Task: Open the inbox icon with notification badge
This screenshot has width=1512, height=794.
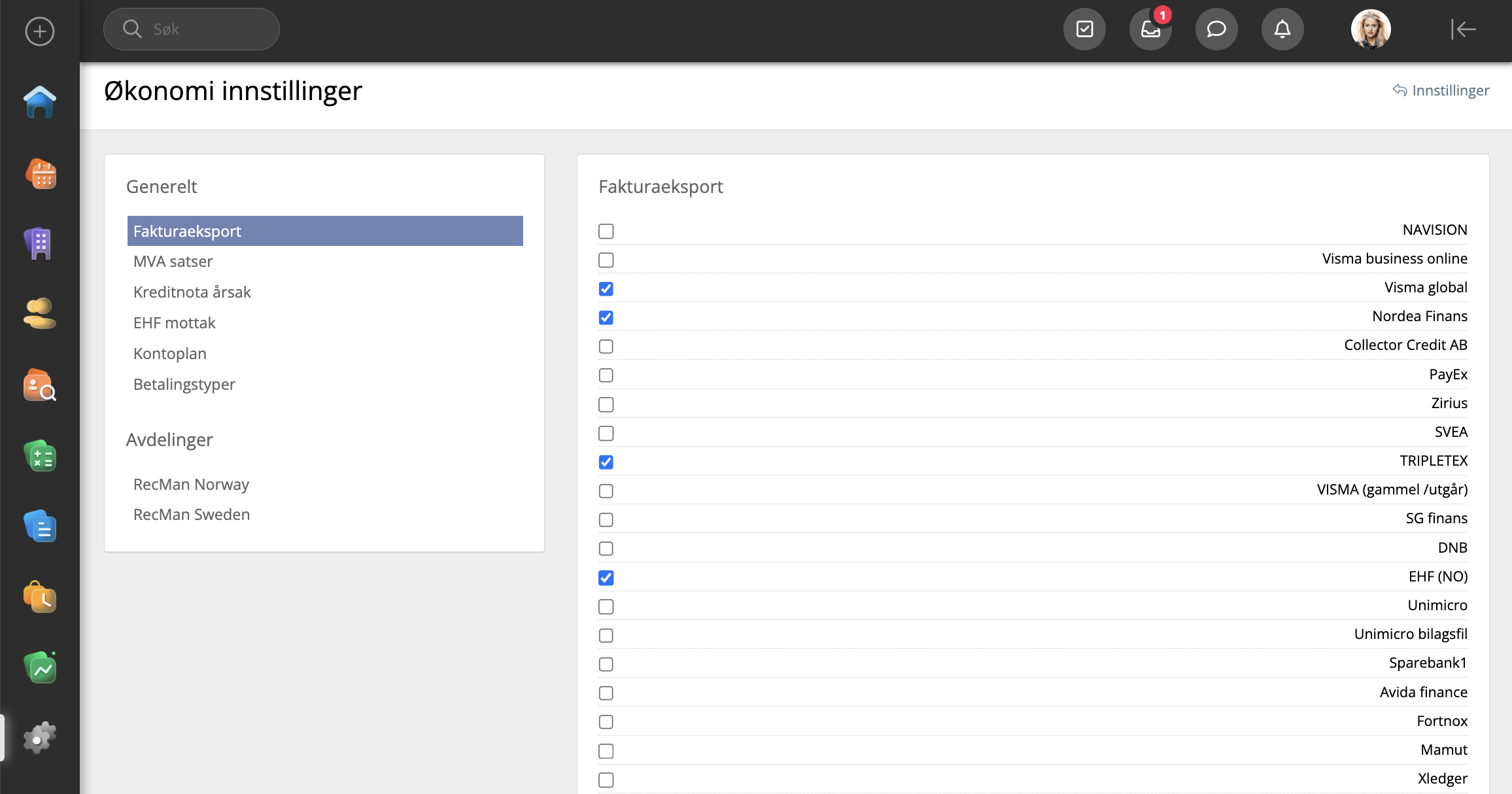Action: point(1150,29)
